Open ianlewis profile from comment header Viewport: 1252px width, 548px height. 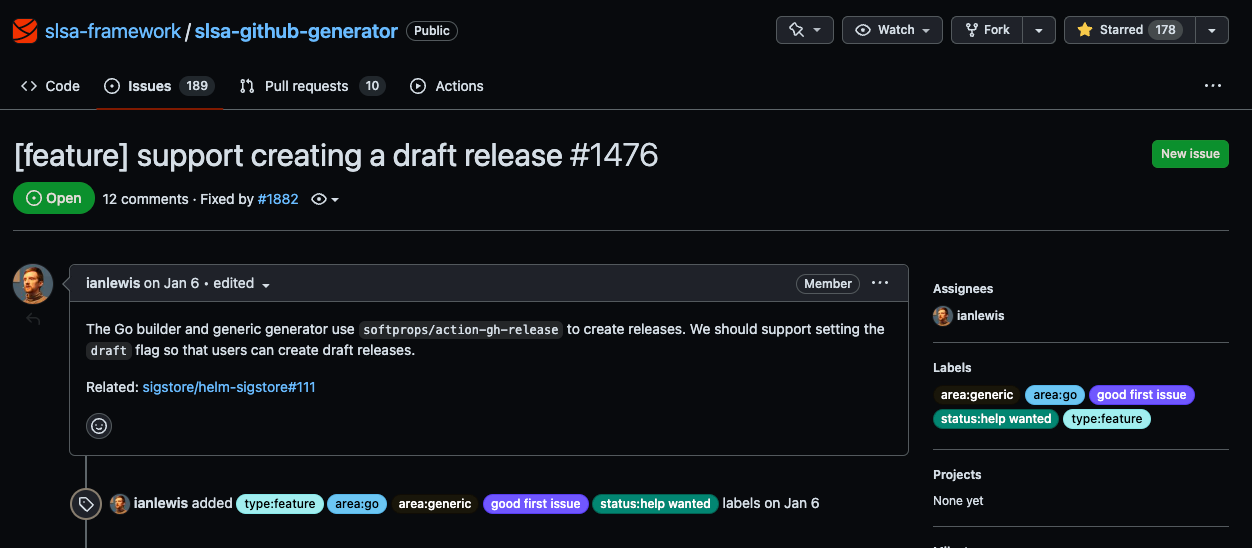(113, 283)
